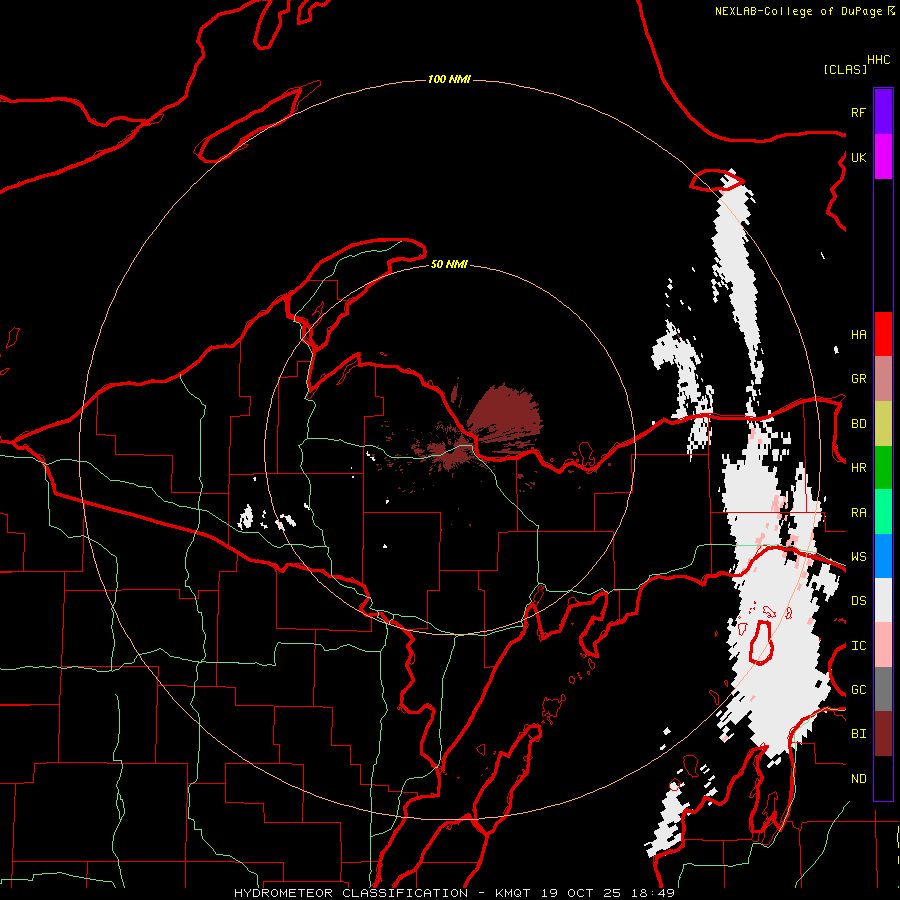
Task: Click the DS legend label
Action: 858,601
